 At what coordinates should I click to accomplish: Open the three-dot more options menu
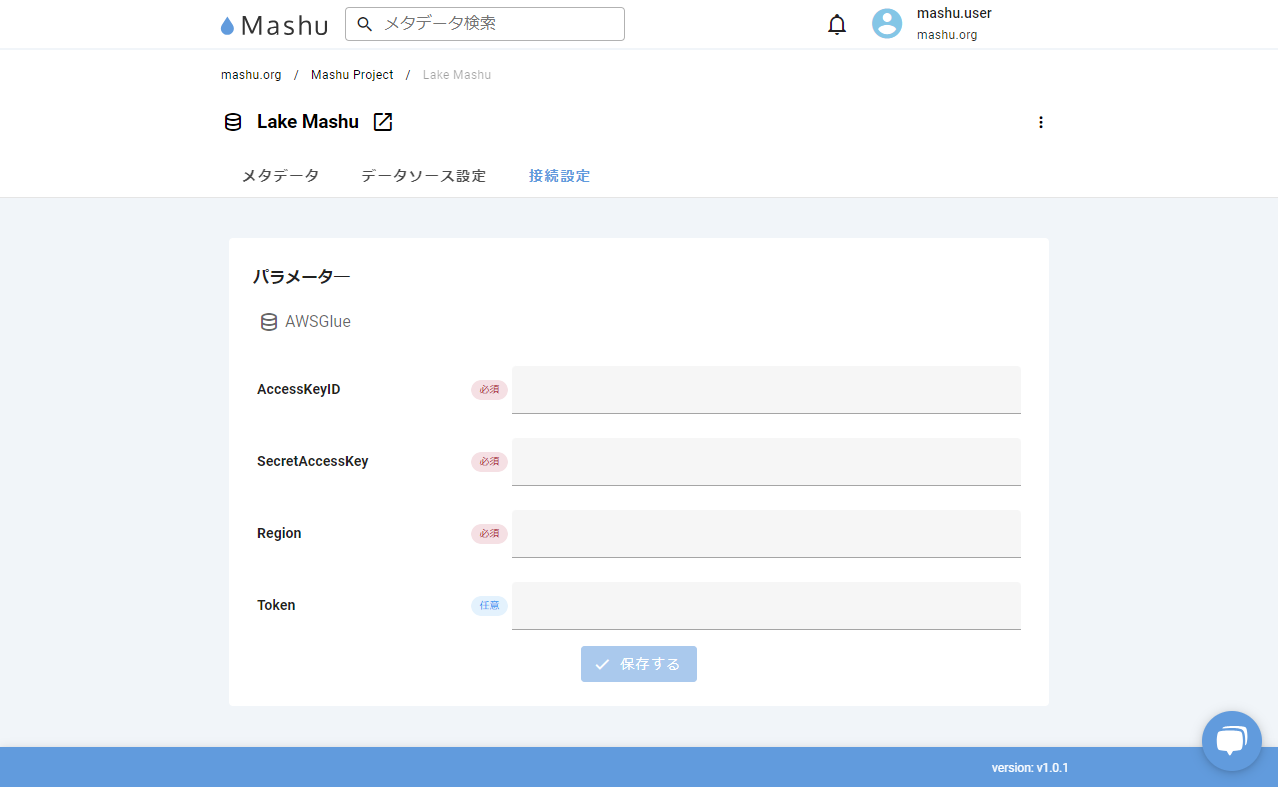tap(1040, 122)
